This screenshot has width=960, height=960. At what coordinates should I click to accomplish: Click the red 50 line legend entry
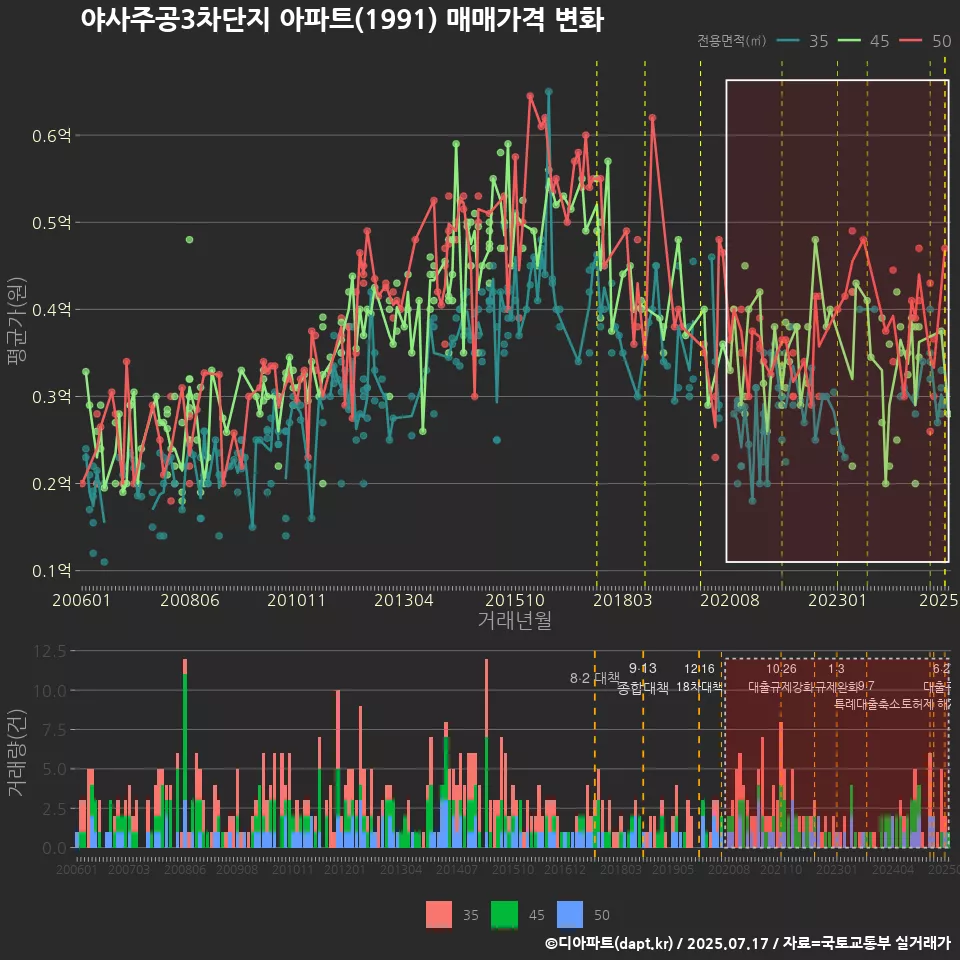point(925,41)
